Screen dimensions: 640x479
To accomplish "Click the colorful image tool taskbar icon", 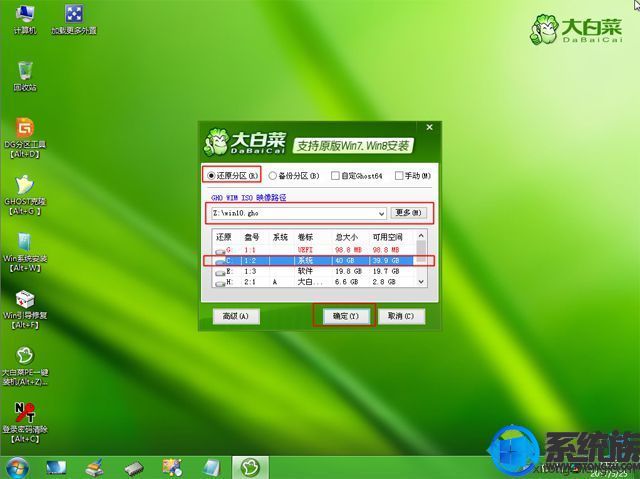I will point(172,468).
